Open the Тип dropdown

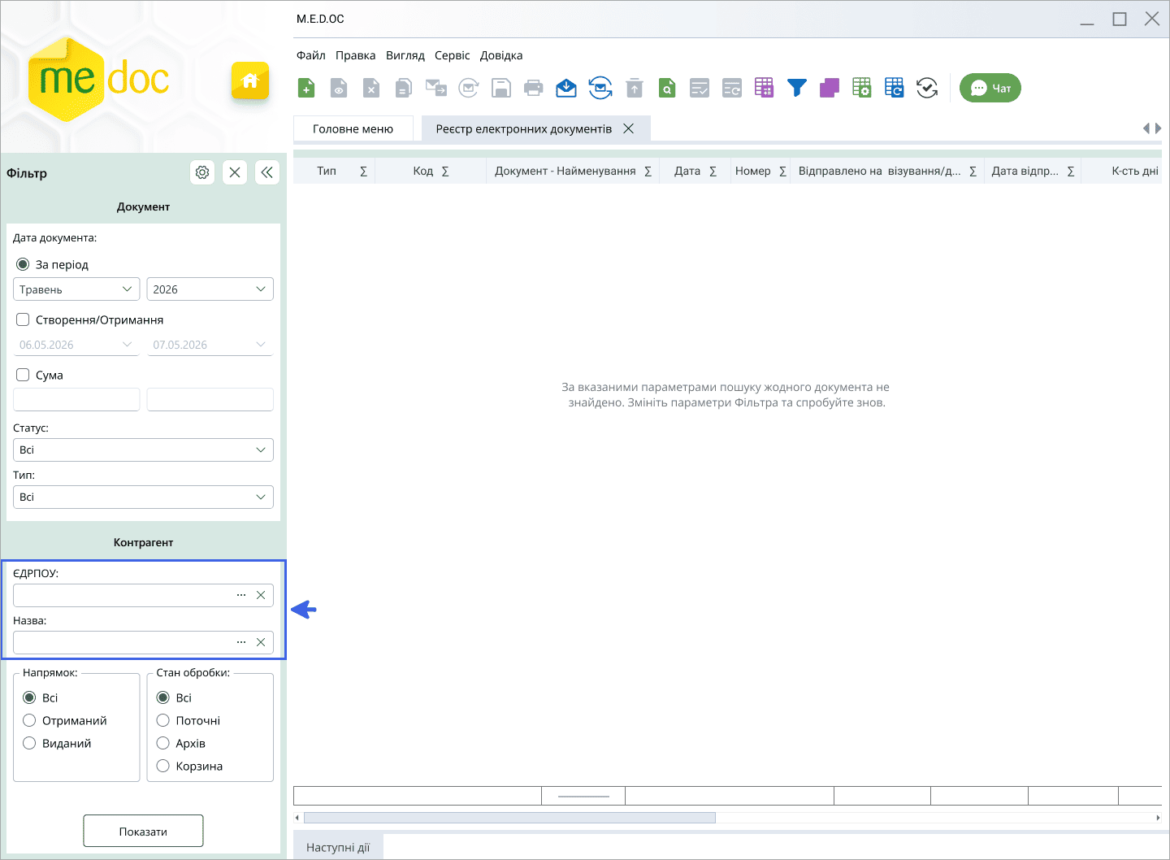[x=143, y=497]
